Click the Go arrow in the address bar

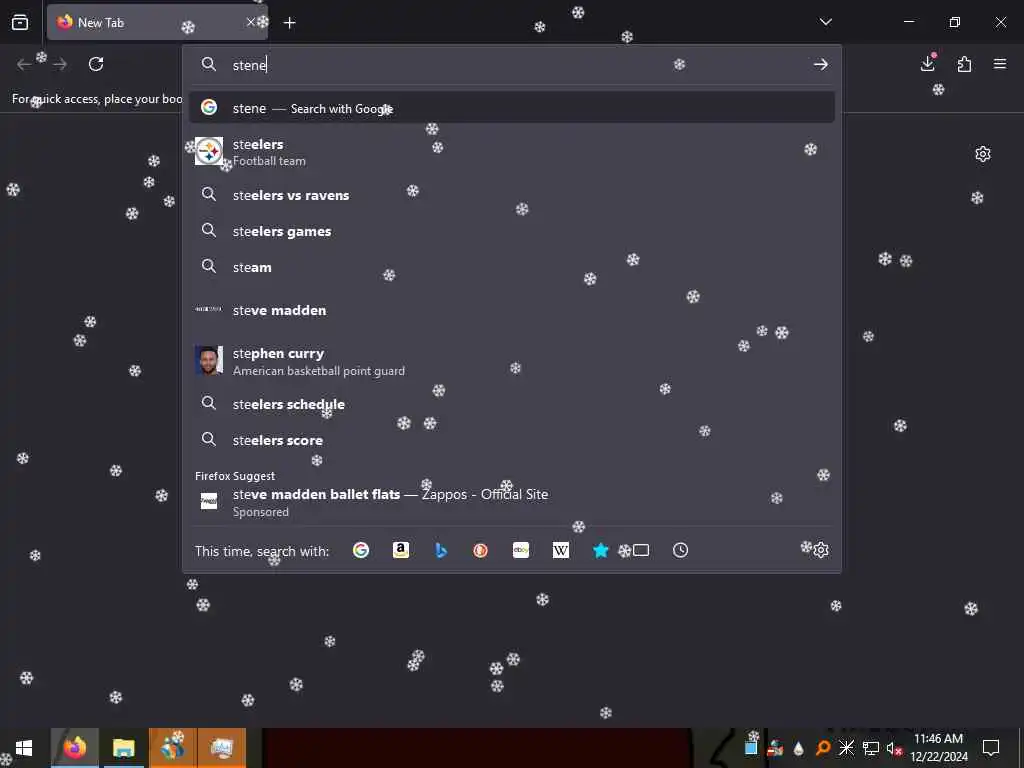[x=821, y=65]
